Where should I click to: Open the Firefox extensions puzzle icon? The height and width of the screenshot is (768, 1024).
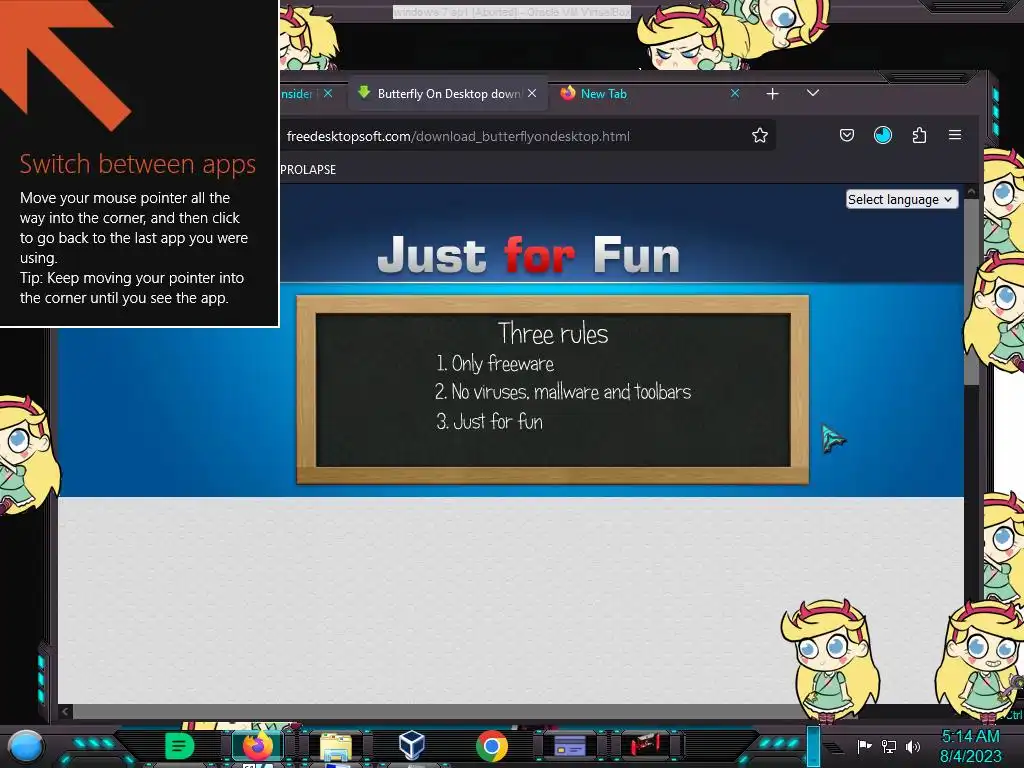point(919,135)
